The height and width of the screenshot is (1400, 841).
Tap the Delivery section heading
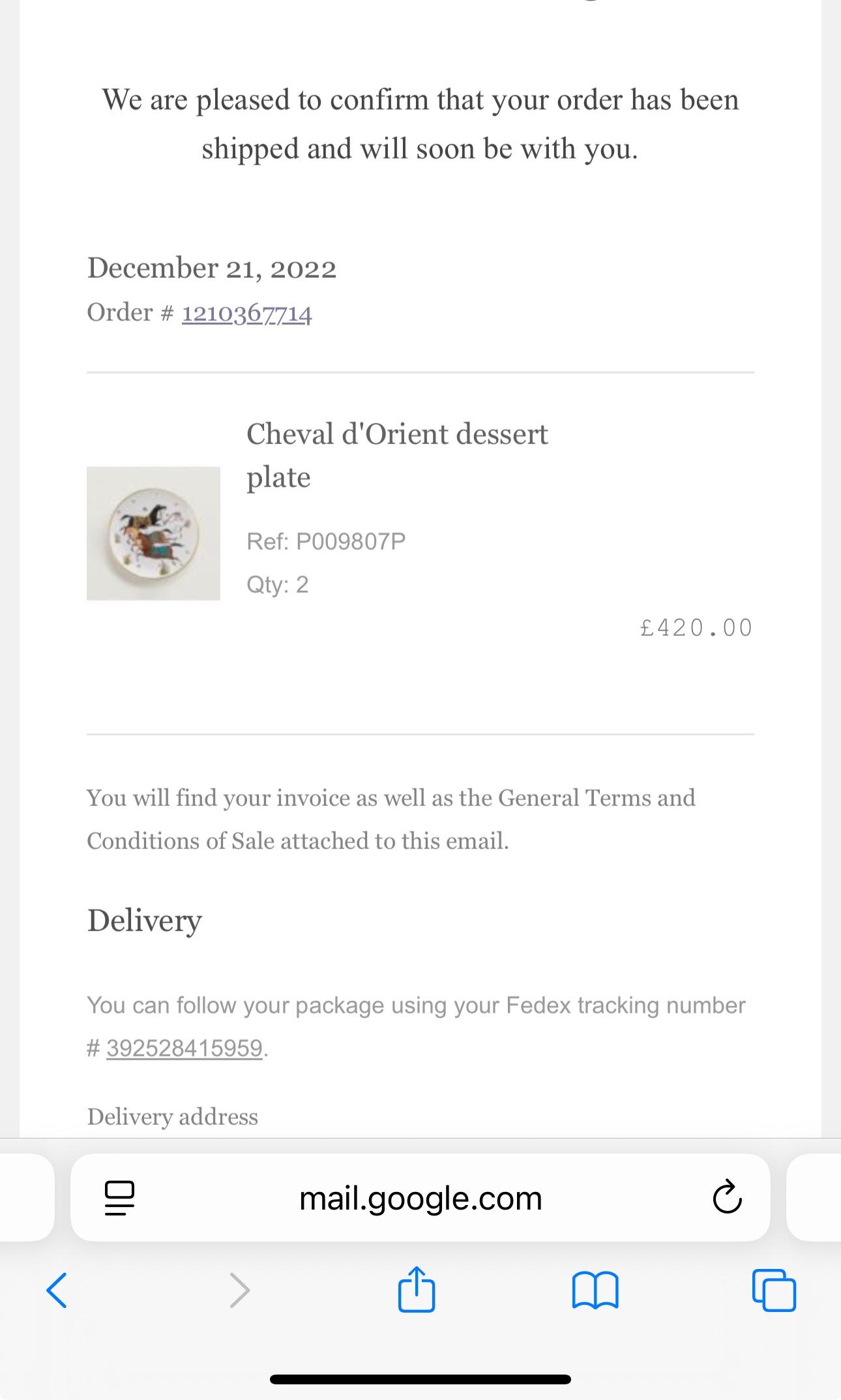[145, 920]
